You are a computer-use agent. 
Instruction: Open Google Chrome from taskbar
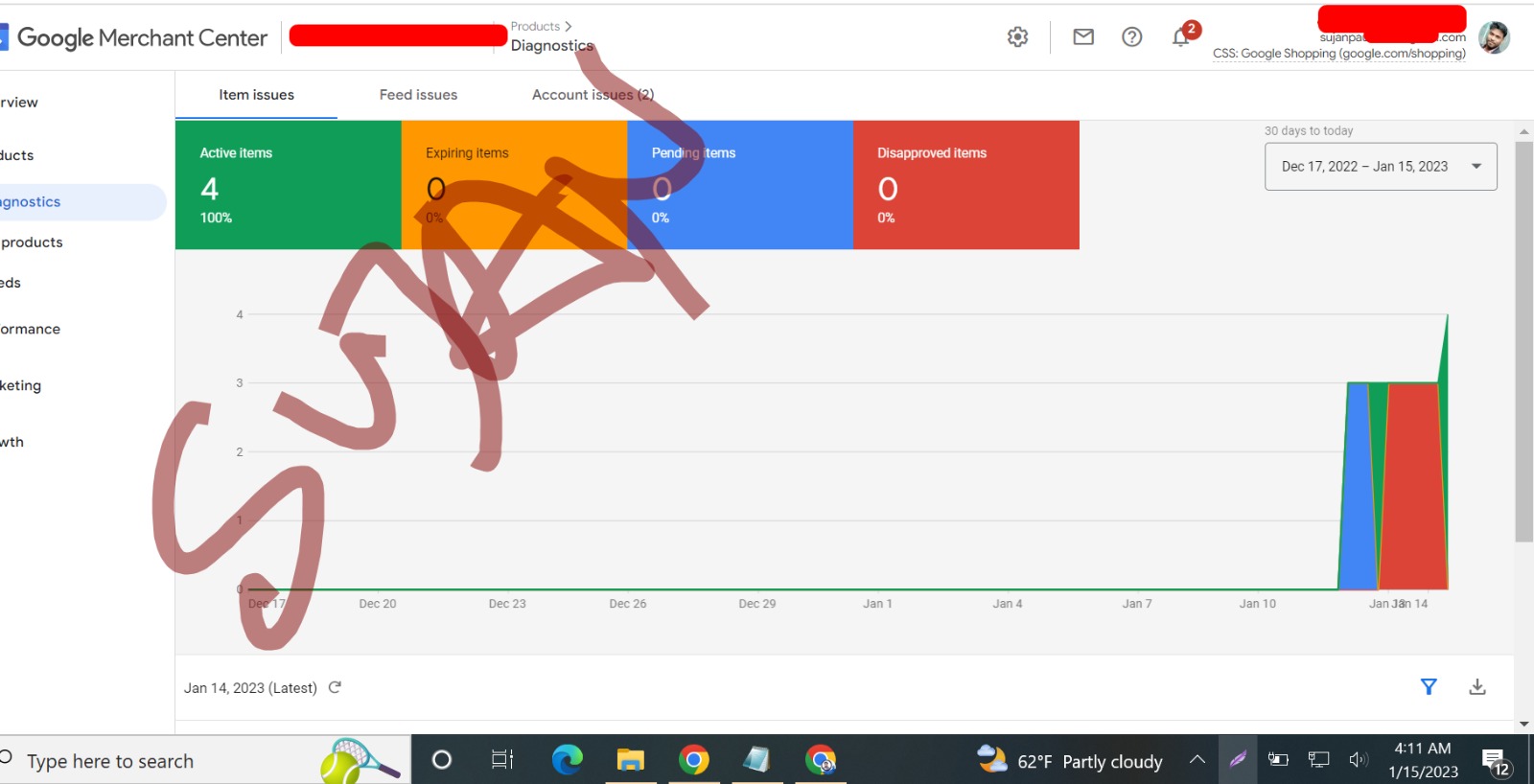[693, 760]
